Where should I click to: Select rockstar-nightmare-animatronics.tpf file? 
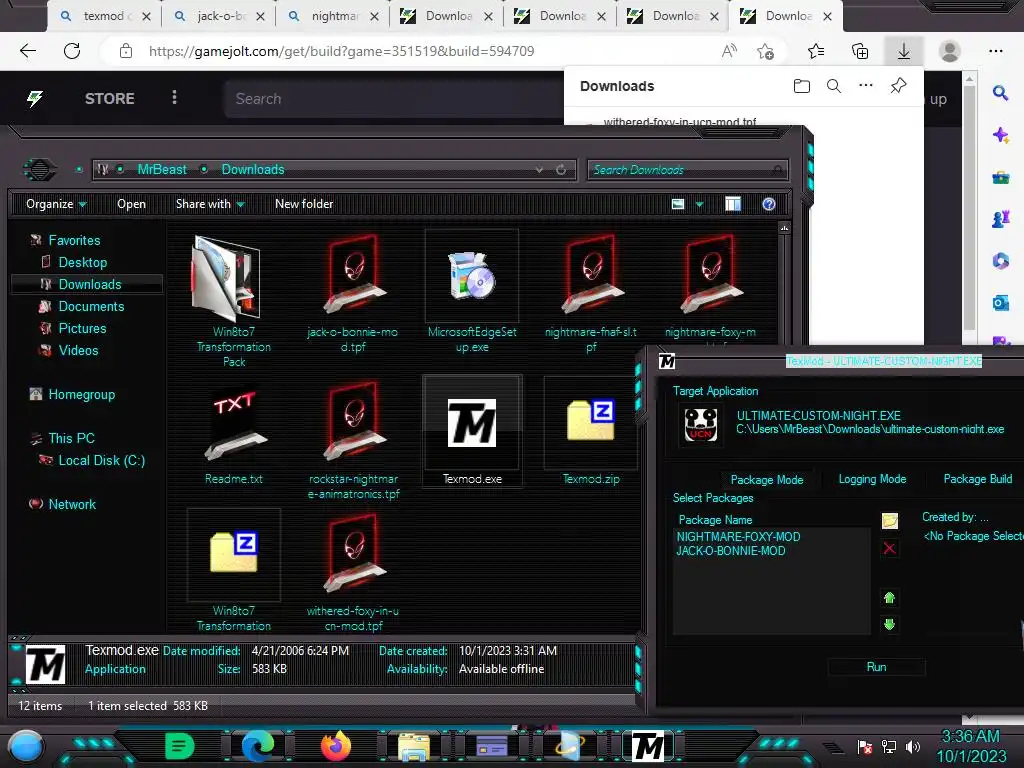(353, 441)
